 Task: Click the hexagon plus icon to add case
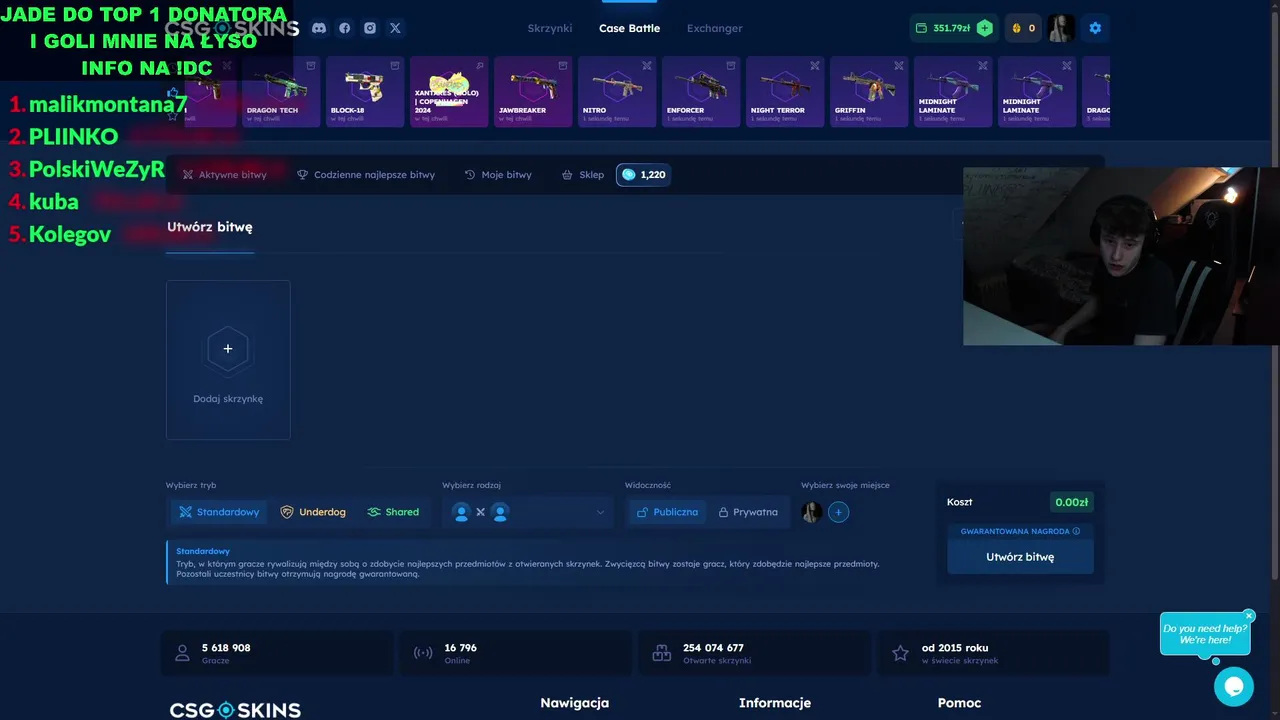point(228,349)
